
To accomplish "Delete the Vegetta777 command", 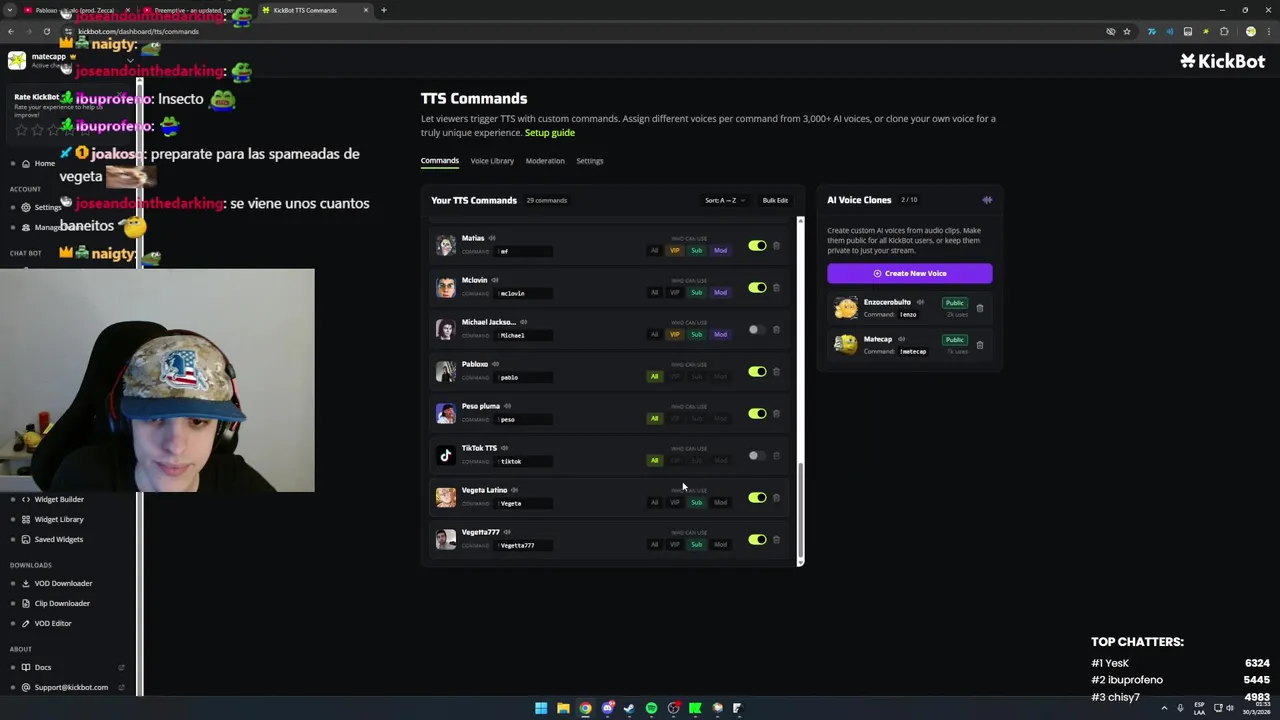I will click(x=776, y=540).
